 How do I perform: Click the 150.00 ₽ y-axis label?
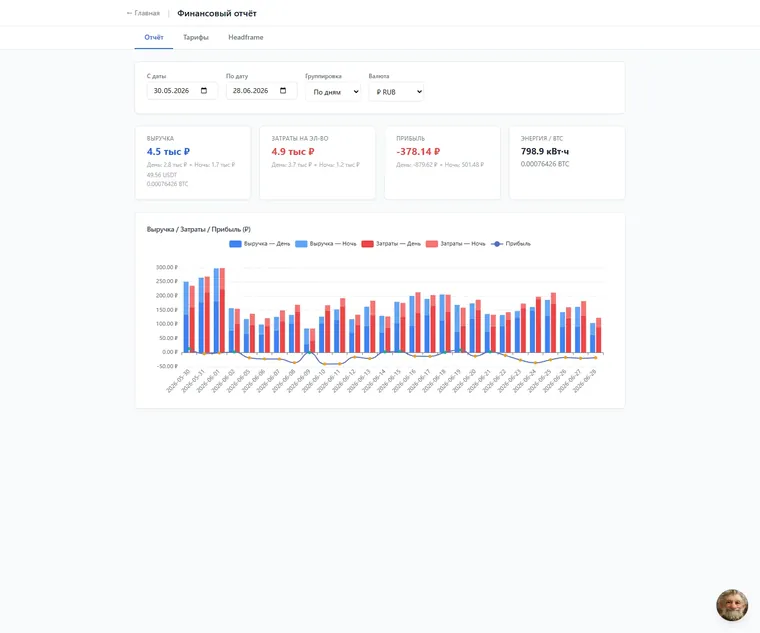coord(167,310)
